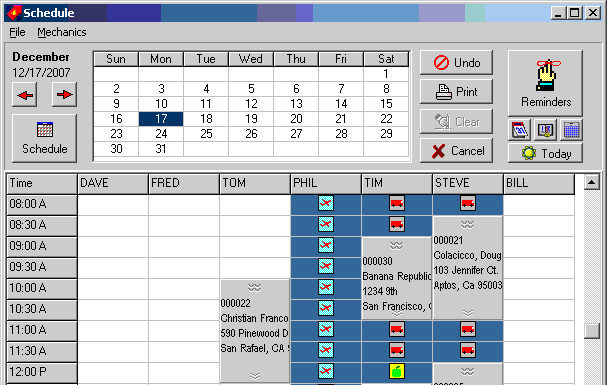The height and width of the screenshot is (385, 607).
Task: Open the Mechanics menu
Action: 62,32
